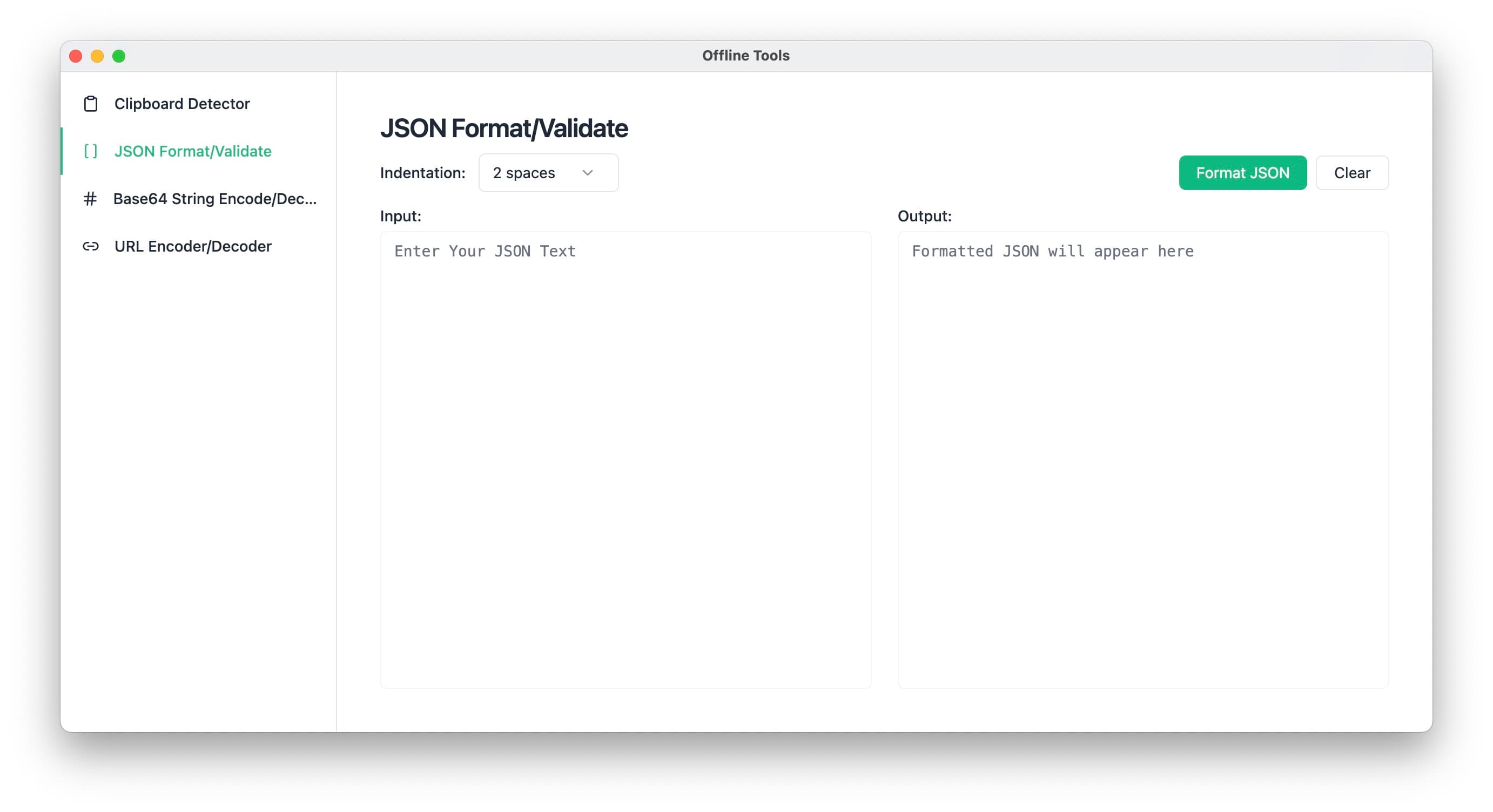Focus the Enter Your JSON Text input
Screen dimensions: 1493x812
click(626, 460)
